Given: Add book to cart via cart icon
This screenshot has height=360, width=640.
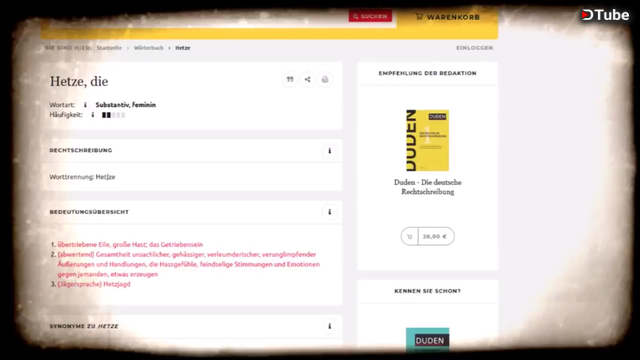Looking at the screenshot, I should tap(409, 236).
